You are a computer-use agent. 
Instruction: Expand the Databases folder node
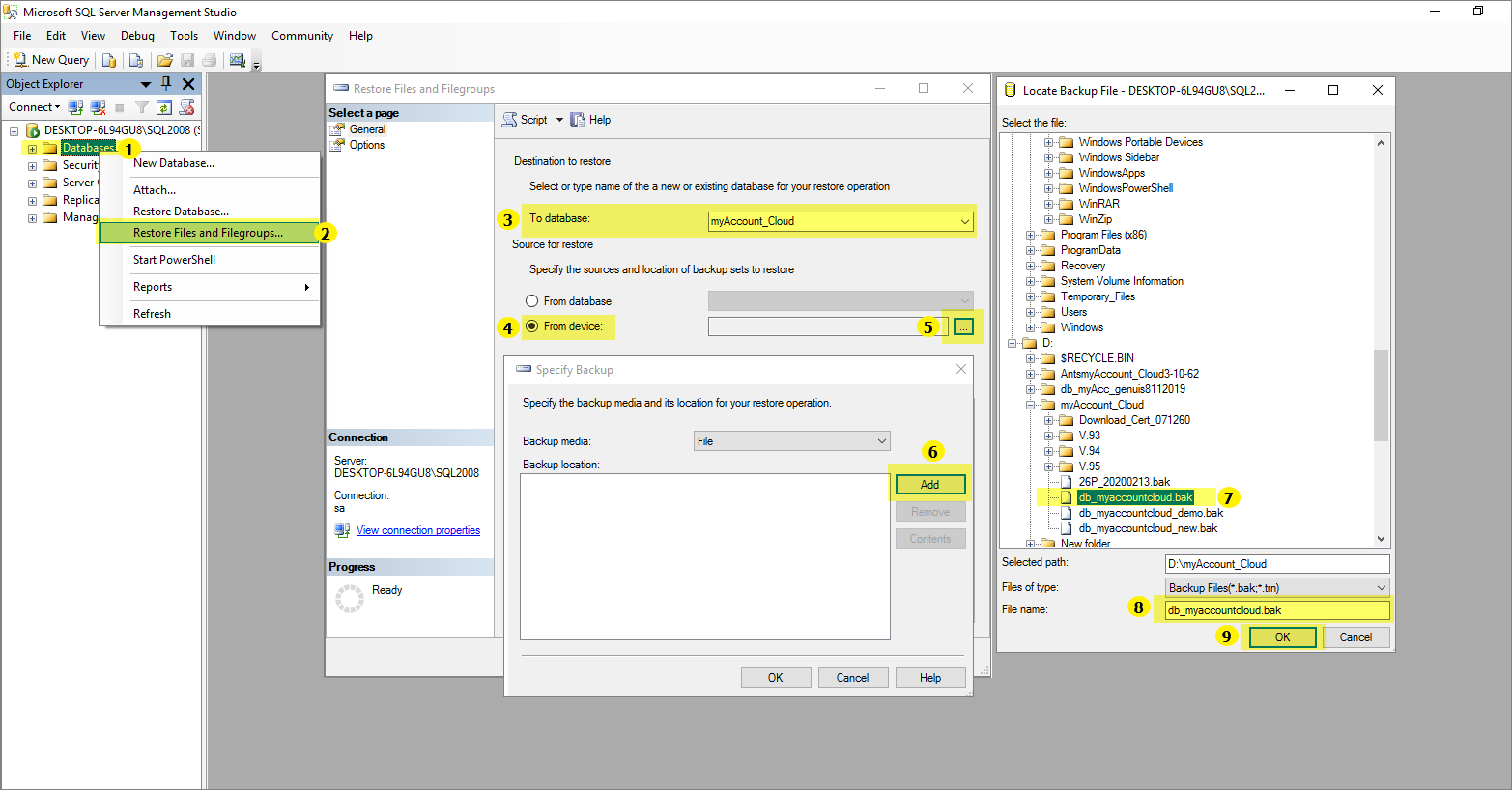click(32, 149)
